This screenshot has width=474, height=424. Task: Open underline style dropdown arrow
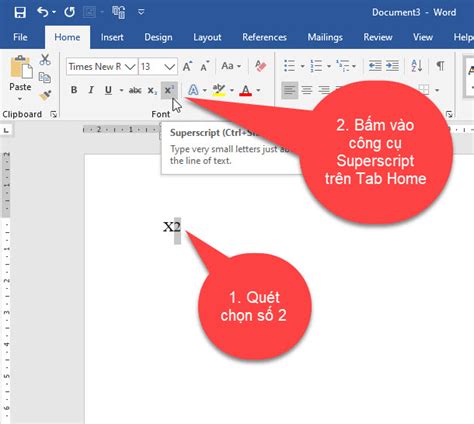click(x=121, y=90)
